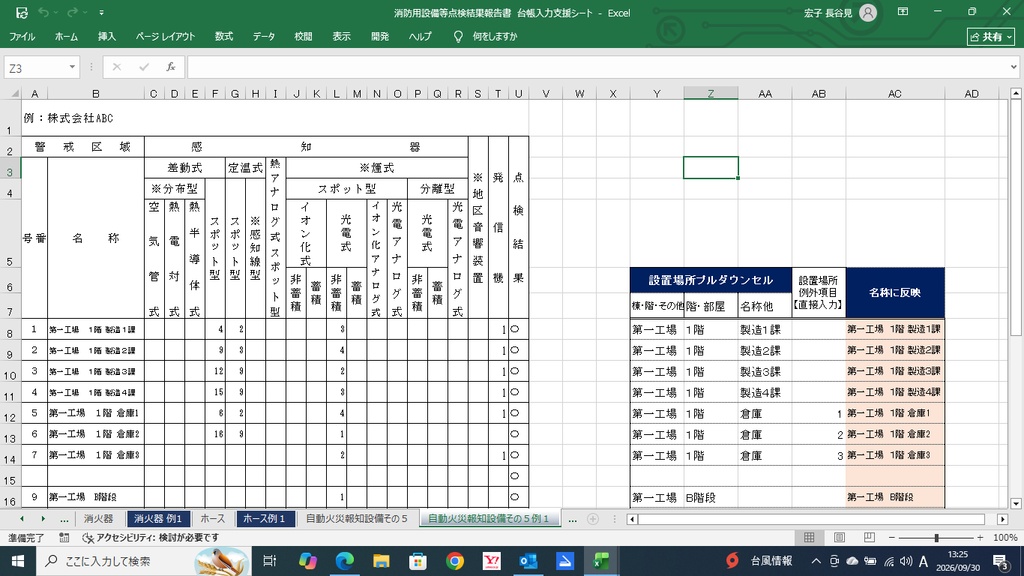Viewport: 1024px width, 576px height.
Task: Open Google Chrome from taskbar
Action: click(x=455, y=561)
